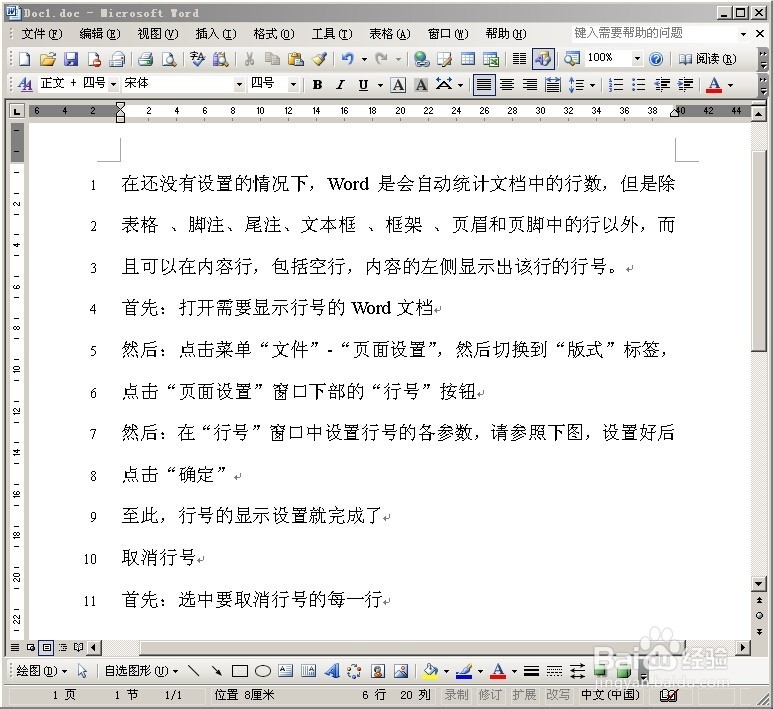The image size is (773, 709).
Task: Open the font name dropdown 宋体
Action: click(x=239, y=84)
